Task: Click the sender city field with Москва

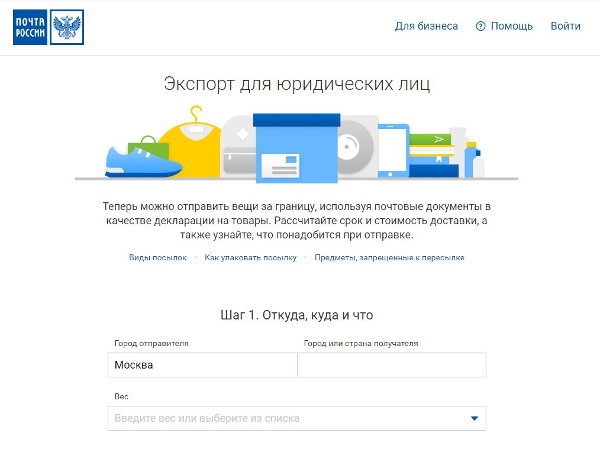Action: 202,365
